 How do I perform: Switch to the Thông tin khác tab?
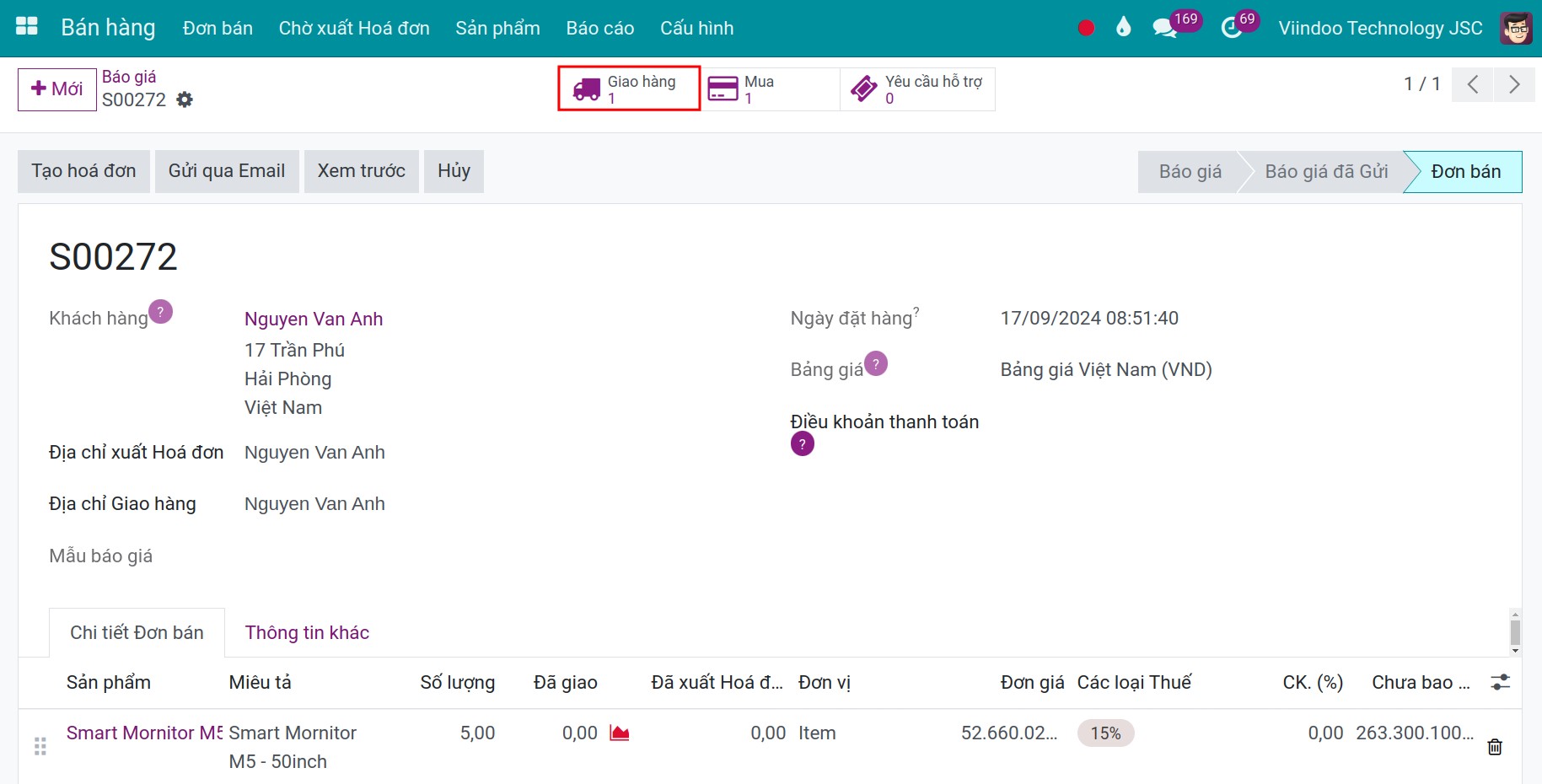(307, 632)
